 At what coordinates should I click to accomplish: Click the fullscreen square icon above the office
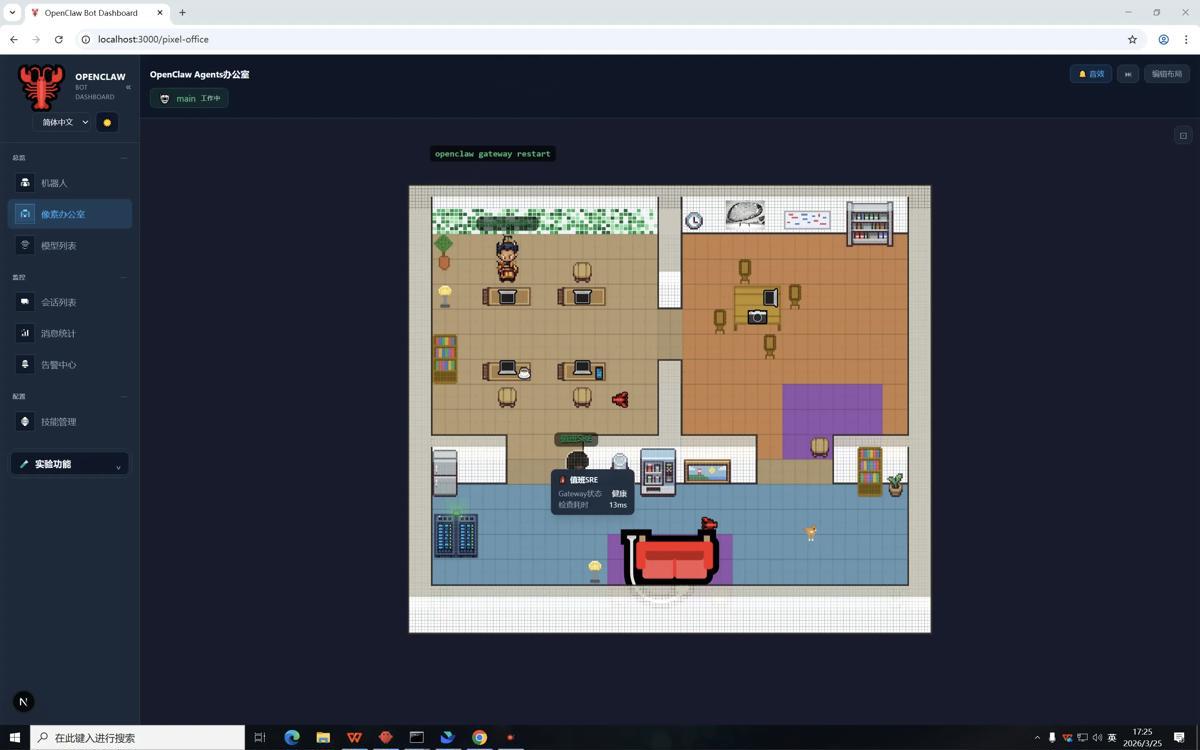1183,136
